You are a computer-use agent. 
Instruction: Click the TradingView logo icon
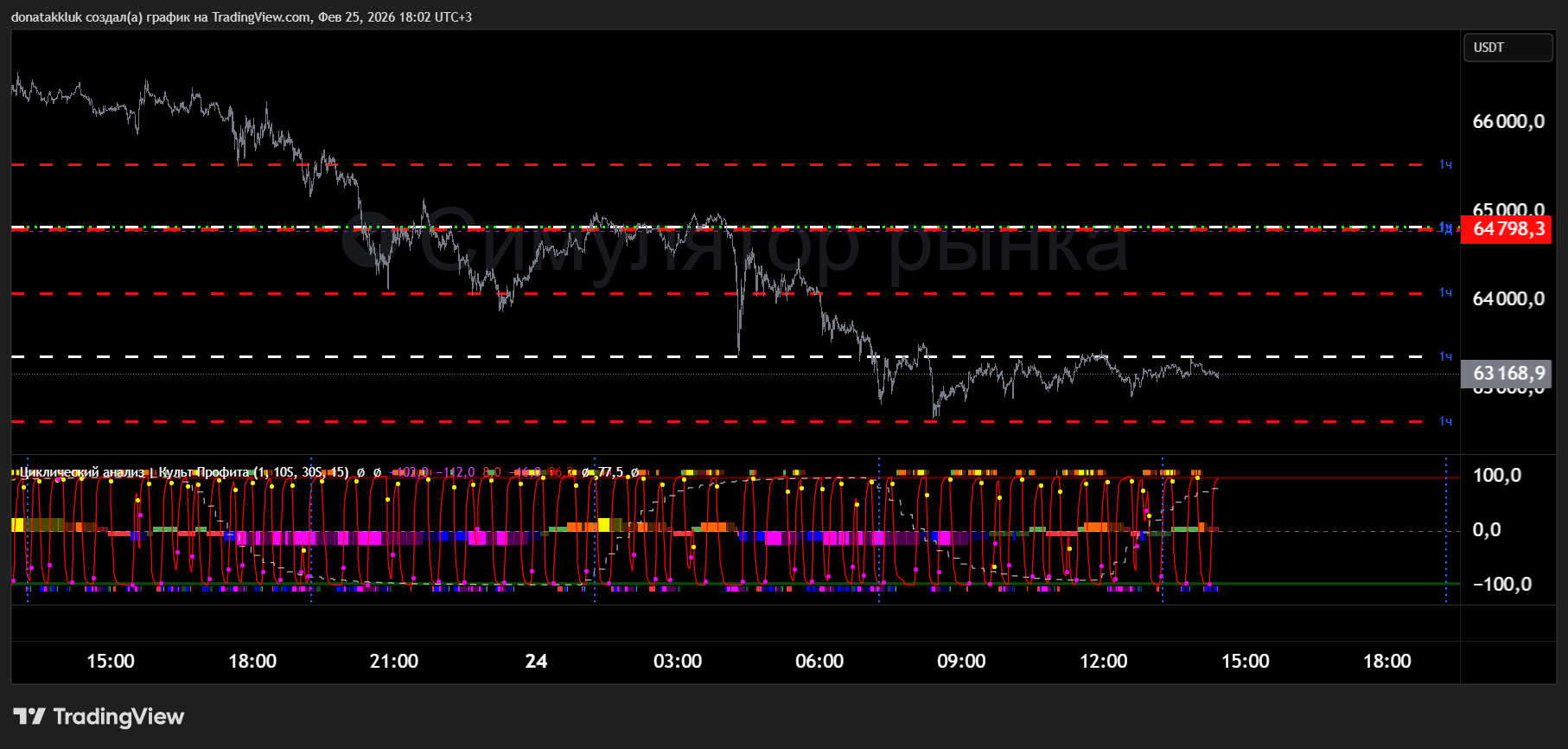[x=29, y=716]
